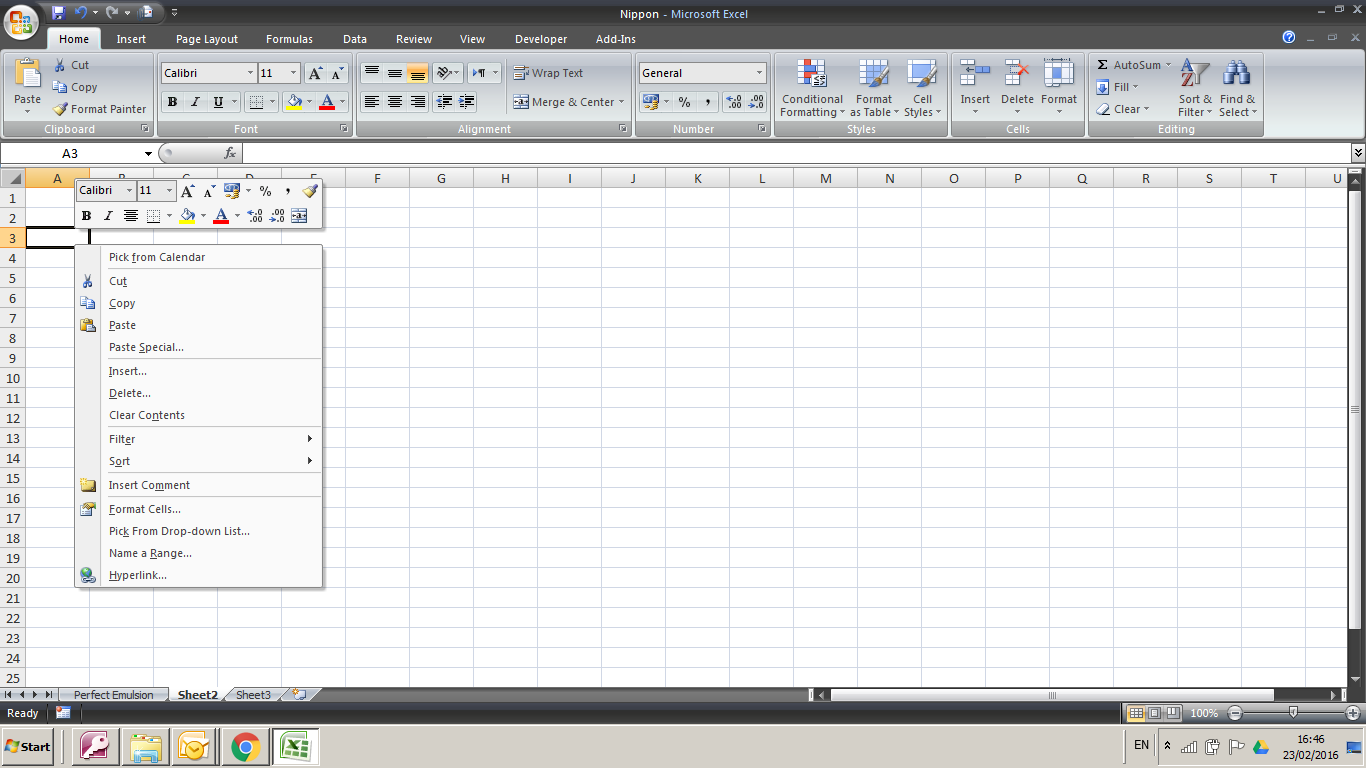1366x768 pixels.
Task: Open the General number format dropdown
Action: click(759, 73)
